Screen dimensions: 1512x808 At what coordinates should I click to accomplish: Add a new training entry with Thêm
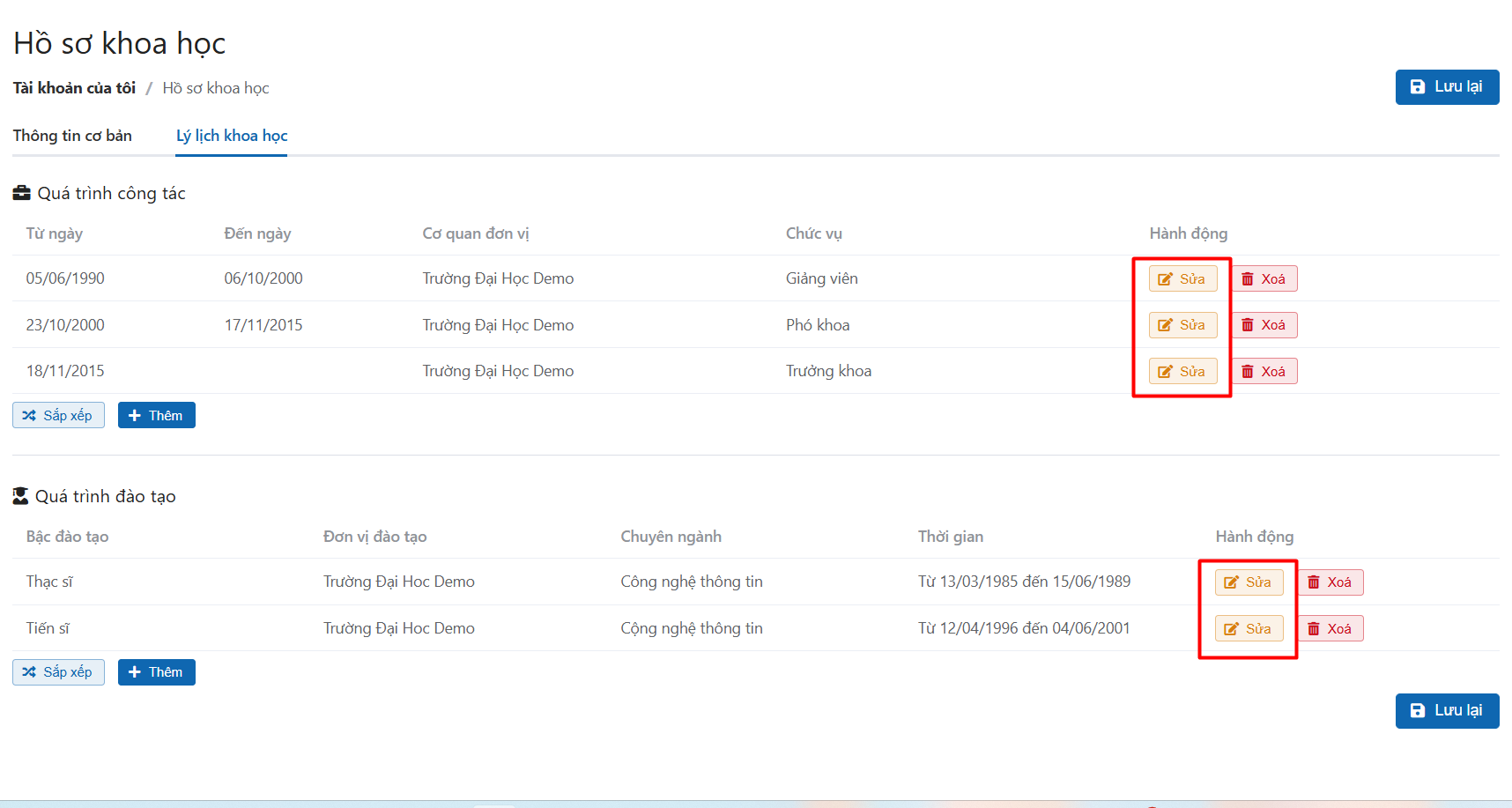coord(156,672)
